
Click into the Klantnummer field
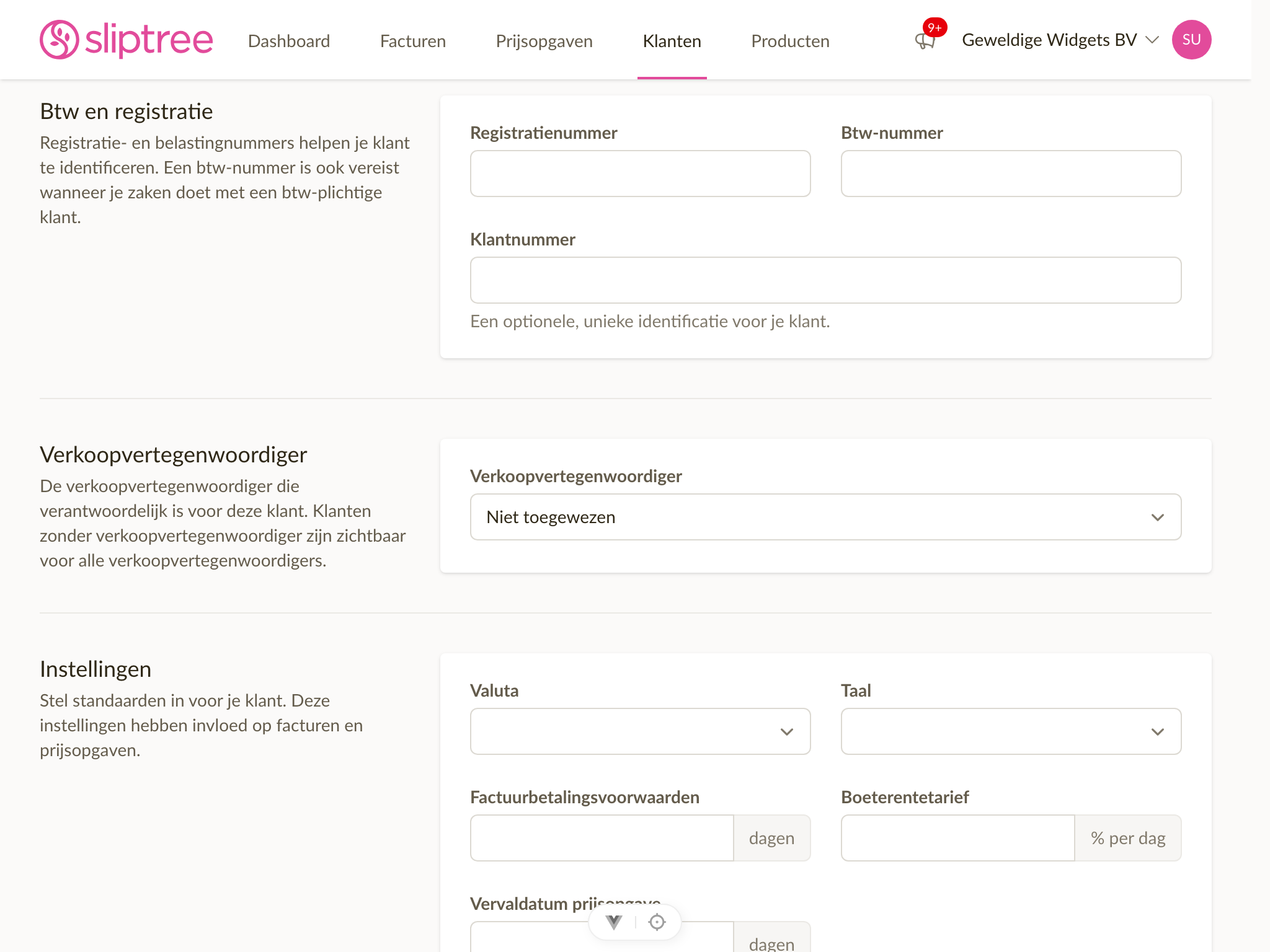825,280
